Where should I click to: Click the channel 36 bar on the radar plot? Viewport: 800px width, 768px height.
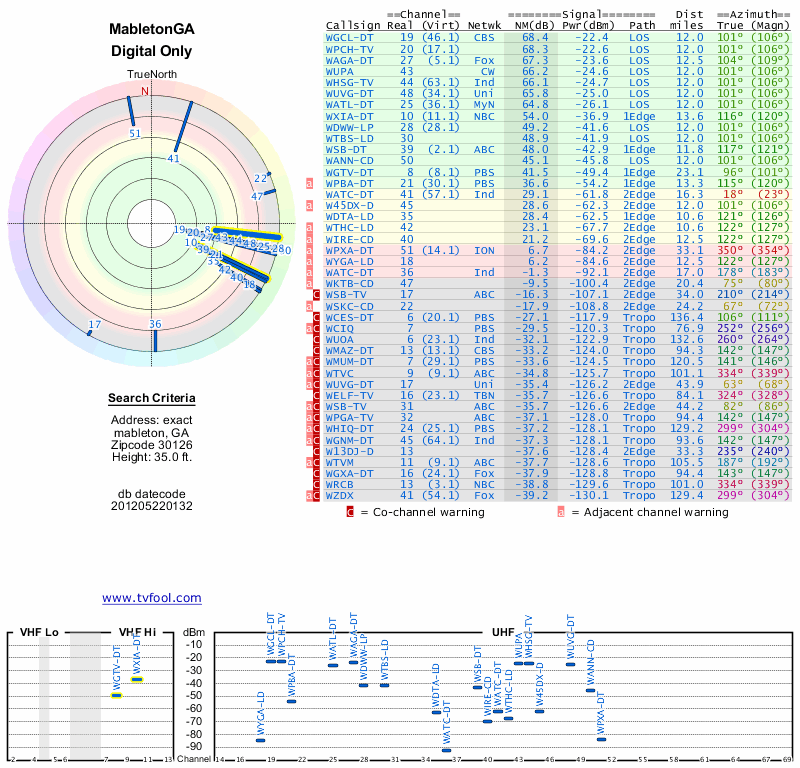pyautogui.click(x=155, y=341)
